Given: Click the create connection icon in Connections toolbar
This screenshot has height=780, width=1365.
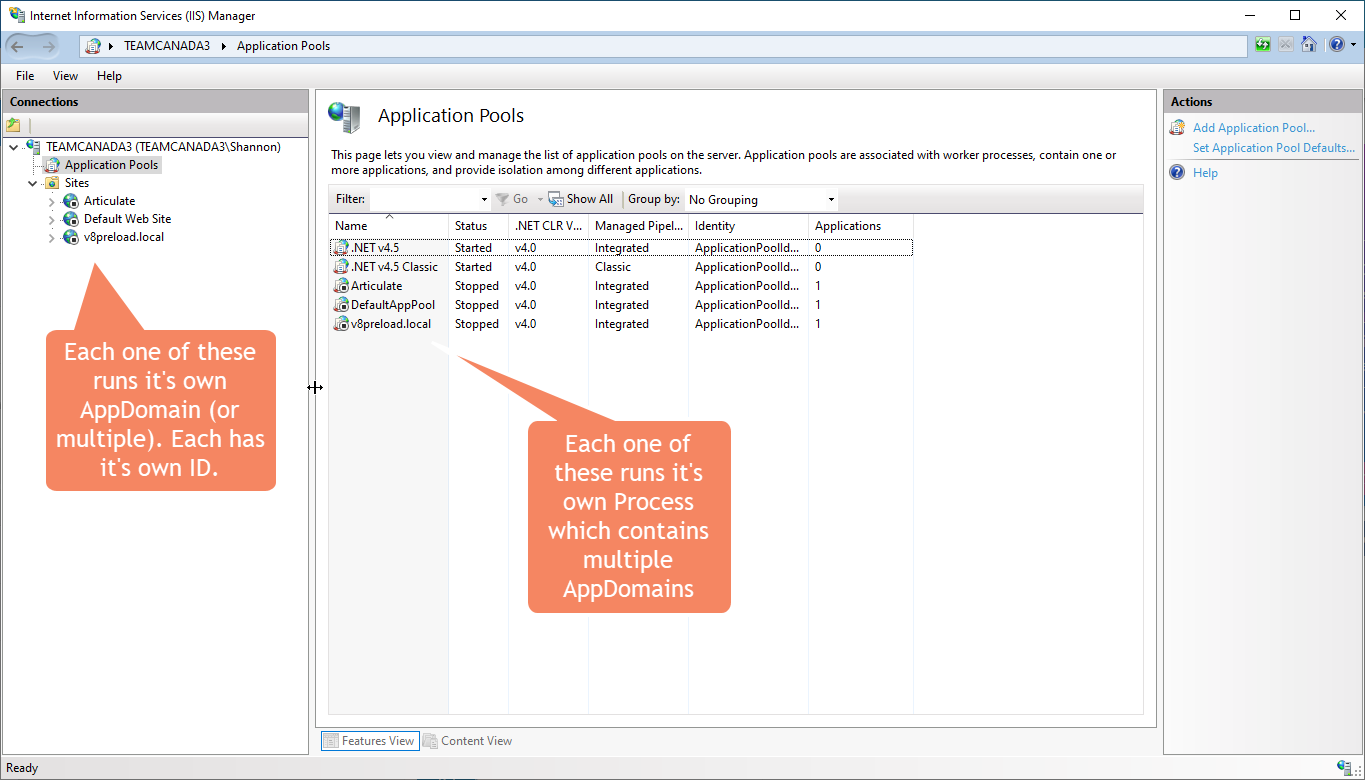Looking at the screenshot, I should coord(13,125).
